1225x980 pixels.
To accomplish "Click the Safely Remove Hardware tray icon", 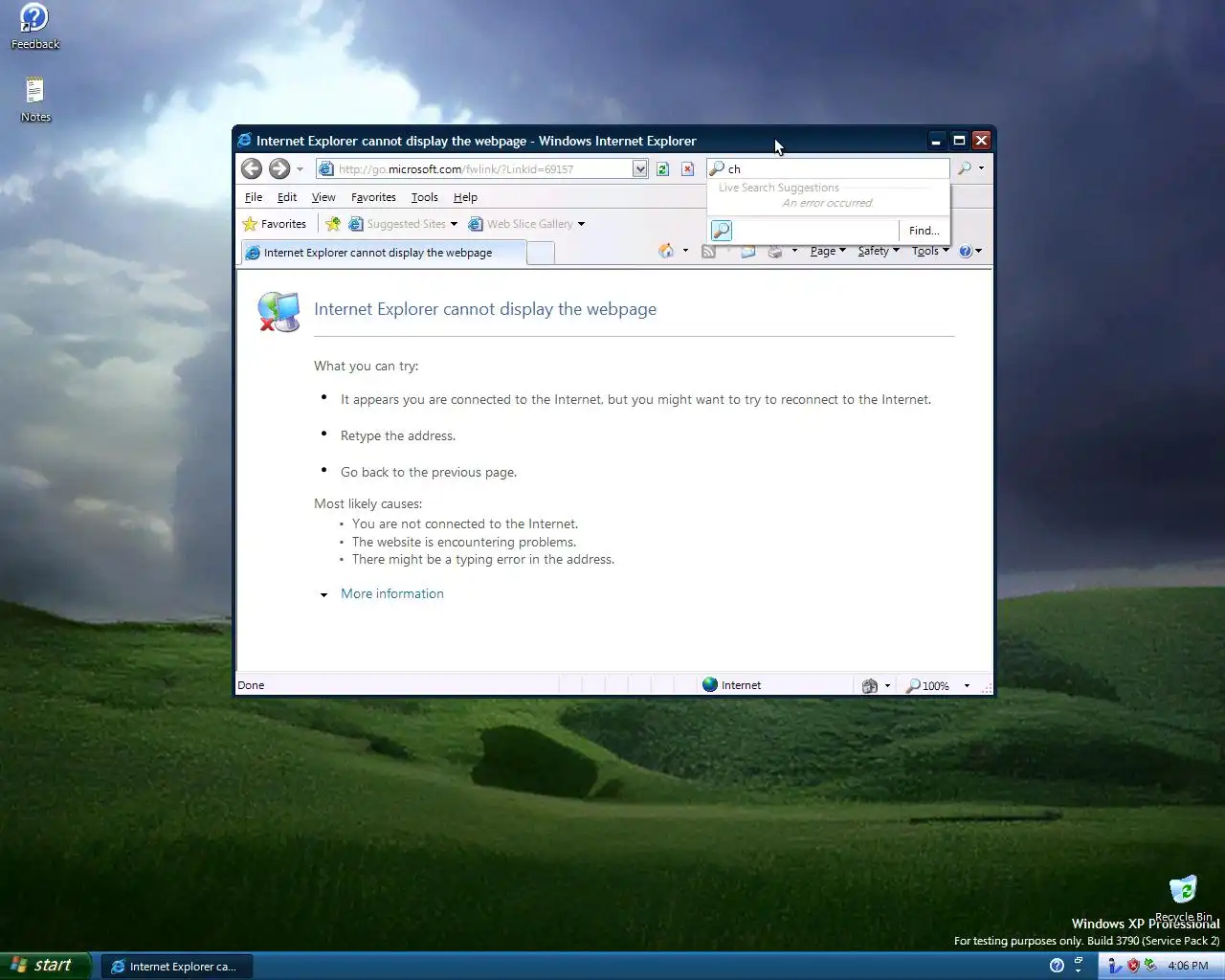I will [x=1150, y=966].
